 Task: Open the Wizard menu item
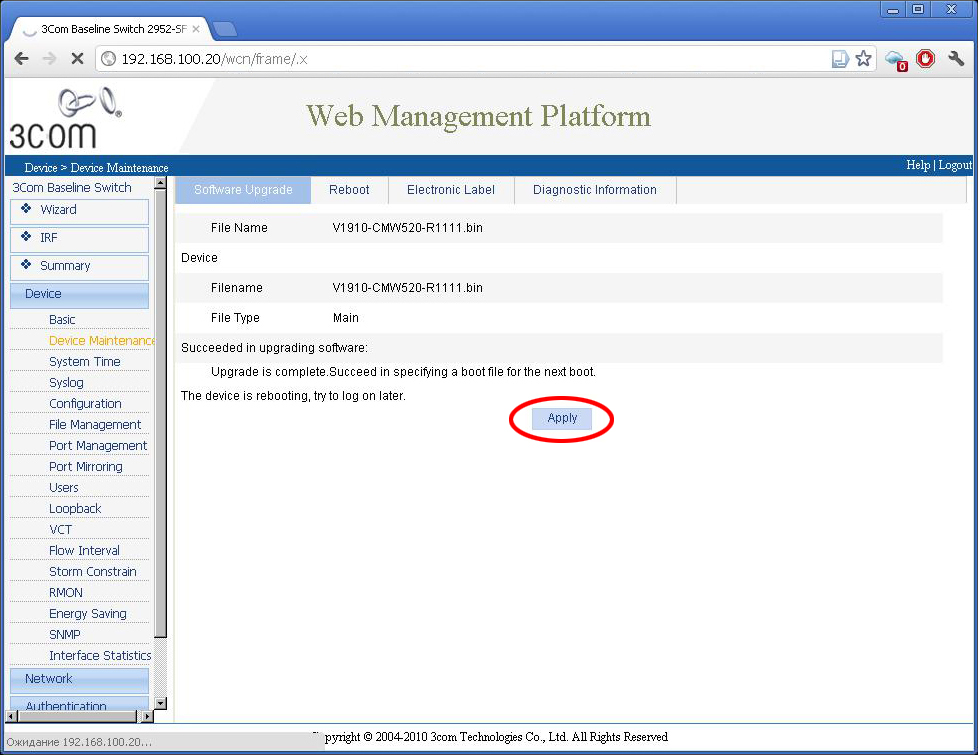(79, 211)
